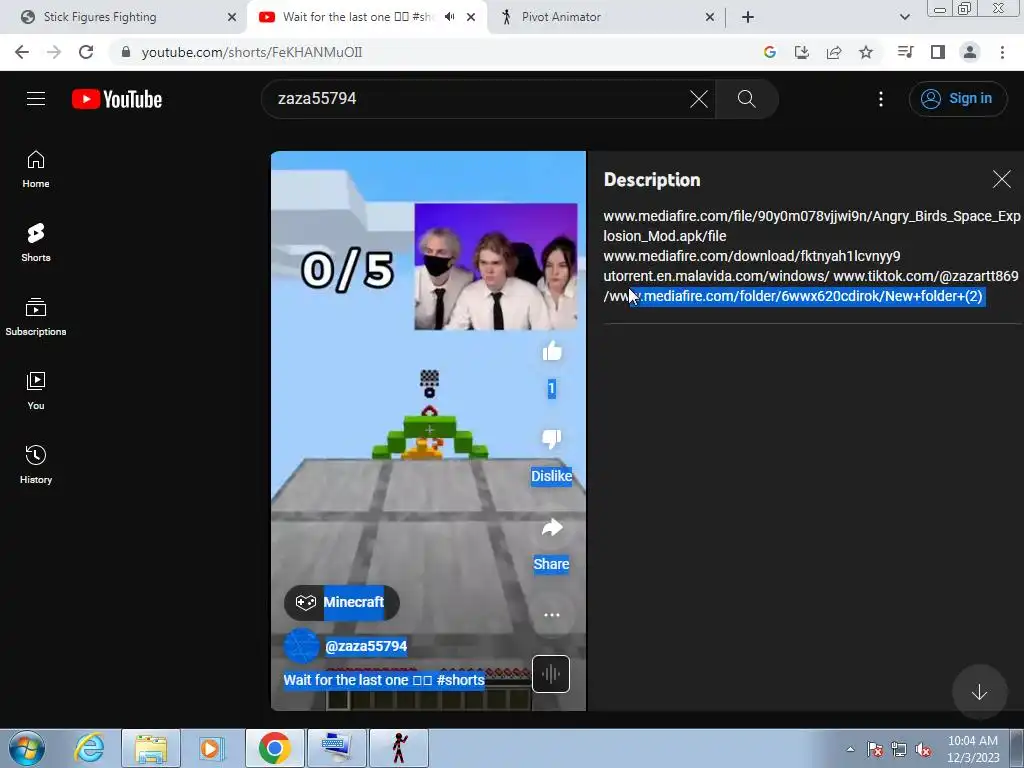This screenshot has width=1024, height=768.
Task: Open Windows Explorer from the taskbar
Action: 151,748
